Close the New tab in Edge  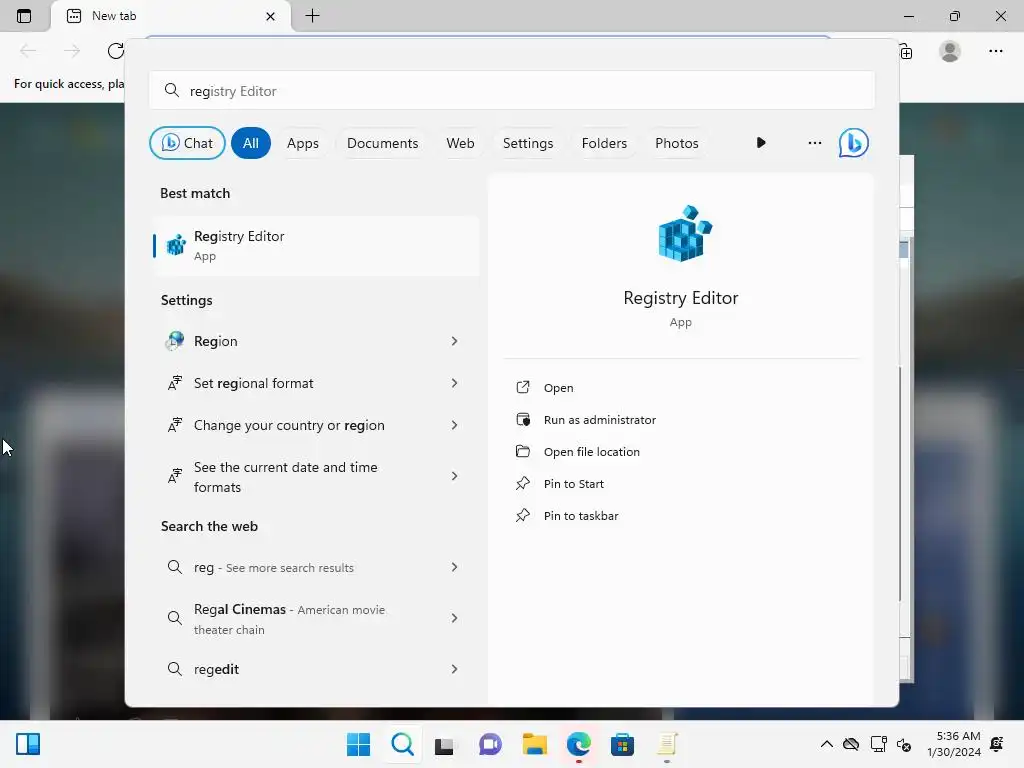(x=270, y=16)
